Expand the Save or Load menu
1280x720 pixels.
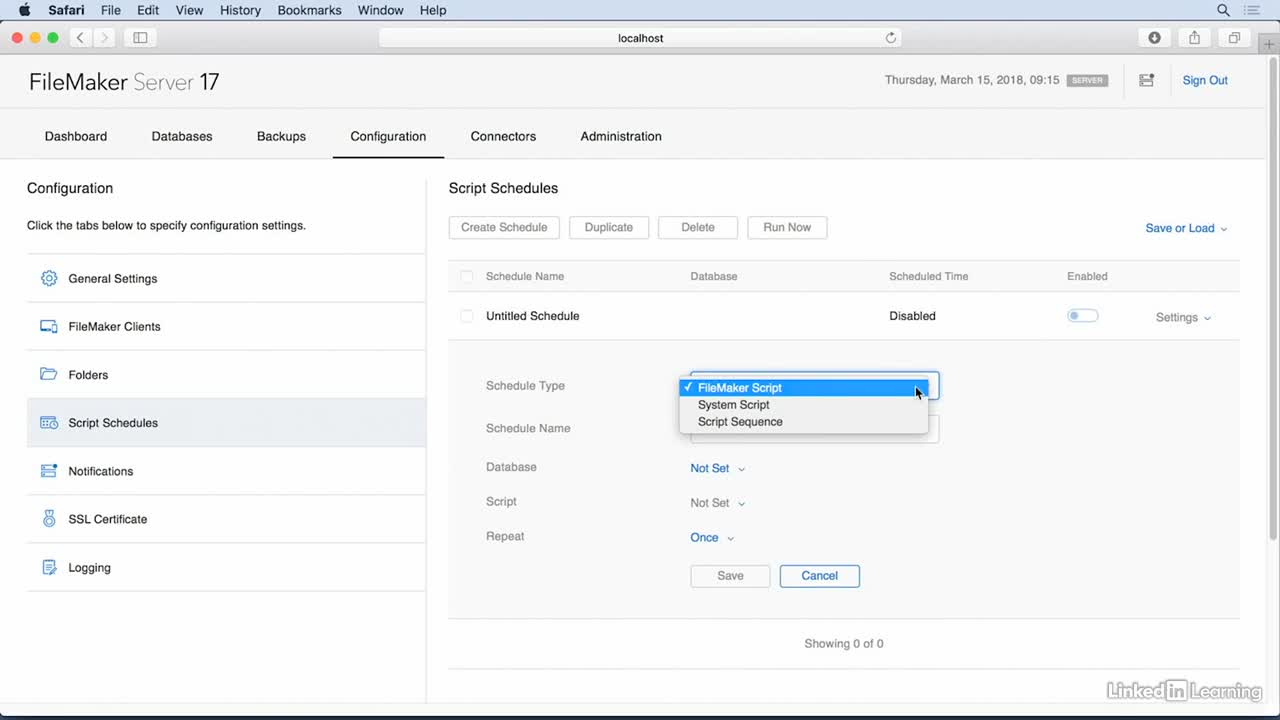pos(1186,228)
